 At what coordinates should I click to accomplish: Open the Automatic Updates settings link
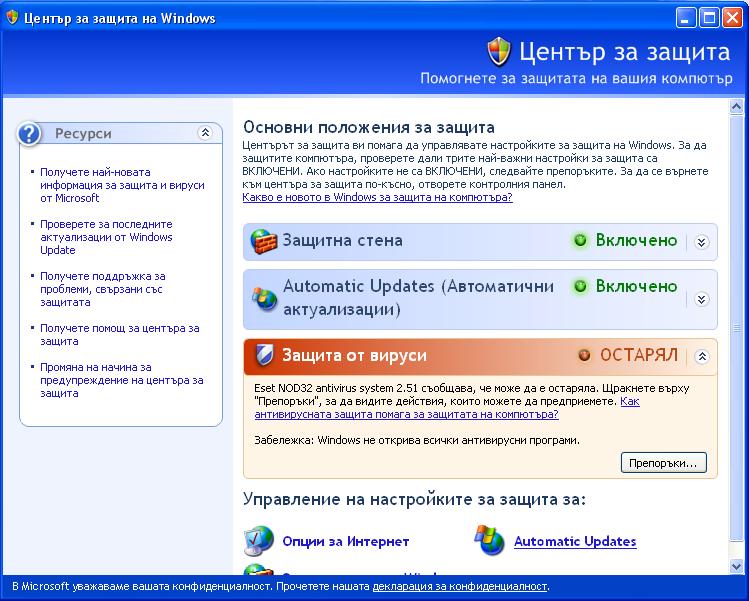click(575, 541)
